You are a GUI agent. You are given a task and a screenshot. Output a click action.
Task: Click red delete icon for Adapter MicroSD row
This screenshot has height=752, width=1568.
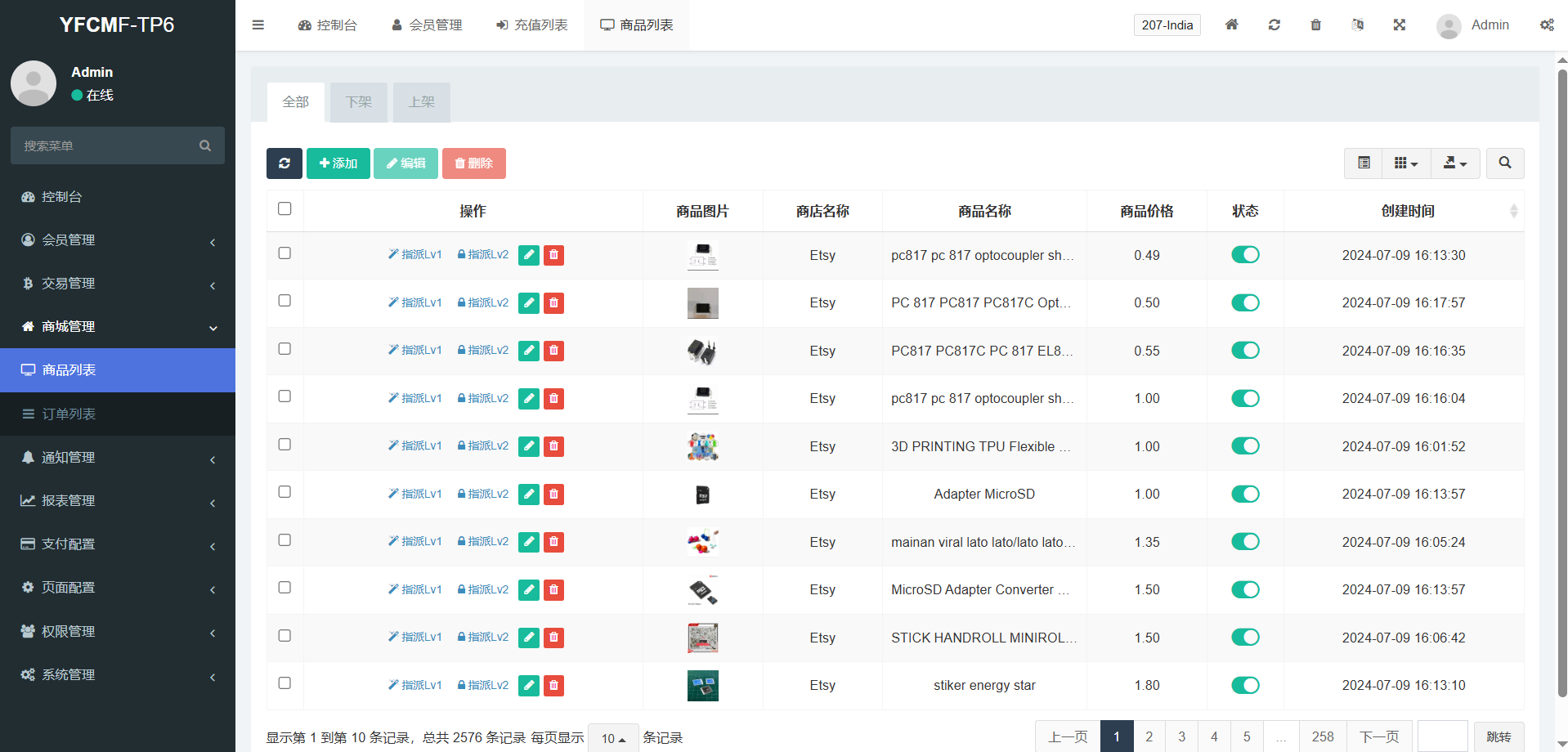click(x=553, y=495)
